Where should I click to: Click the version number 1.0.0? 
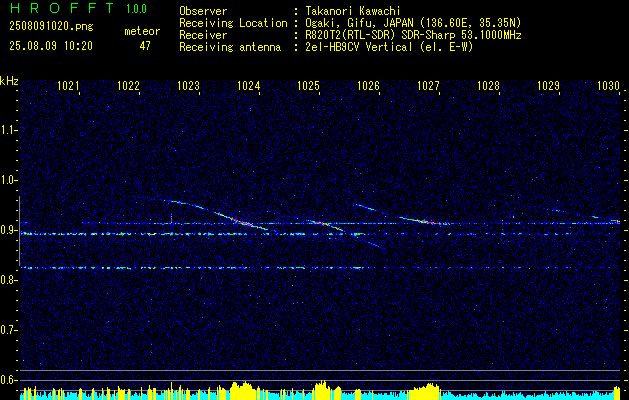click(136, 9)
